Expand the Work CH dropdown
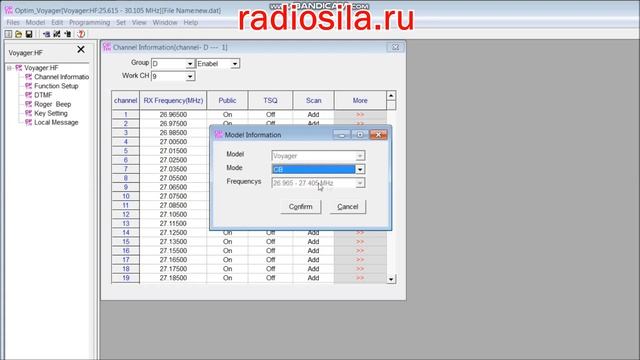The width and height of the screenshot is (640, 360). point(190,76)
